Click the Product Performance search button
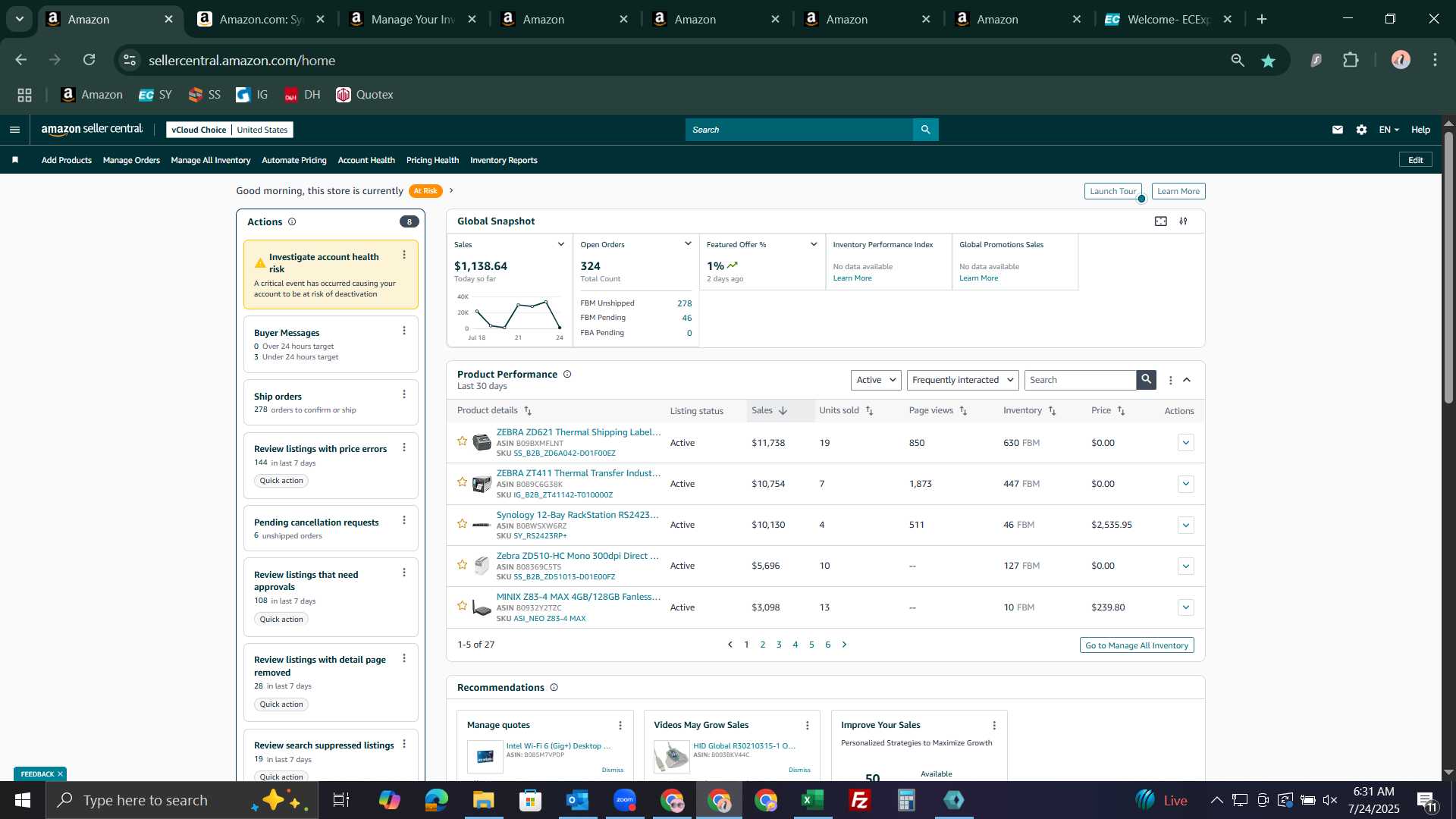The image size is (1456, 819). point(1146,380)
